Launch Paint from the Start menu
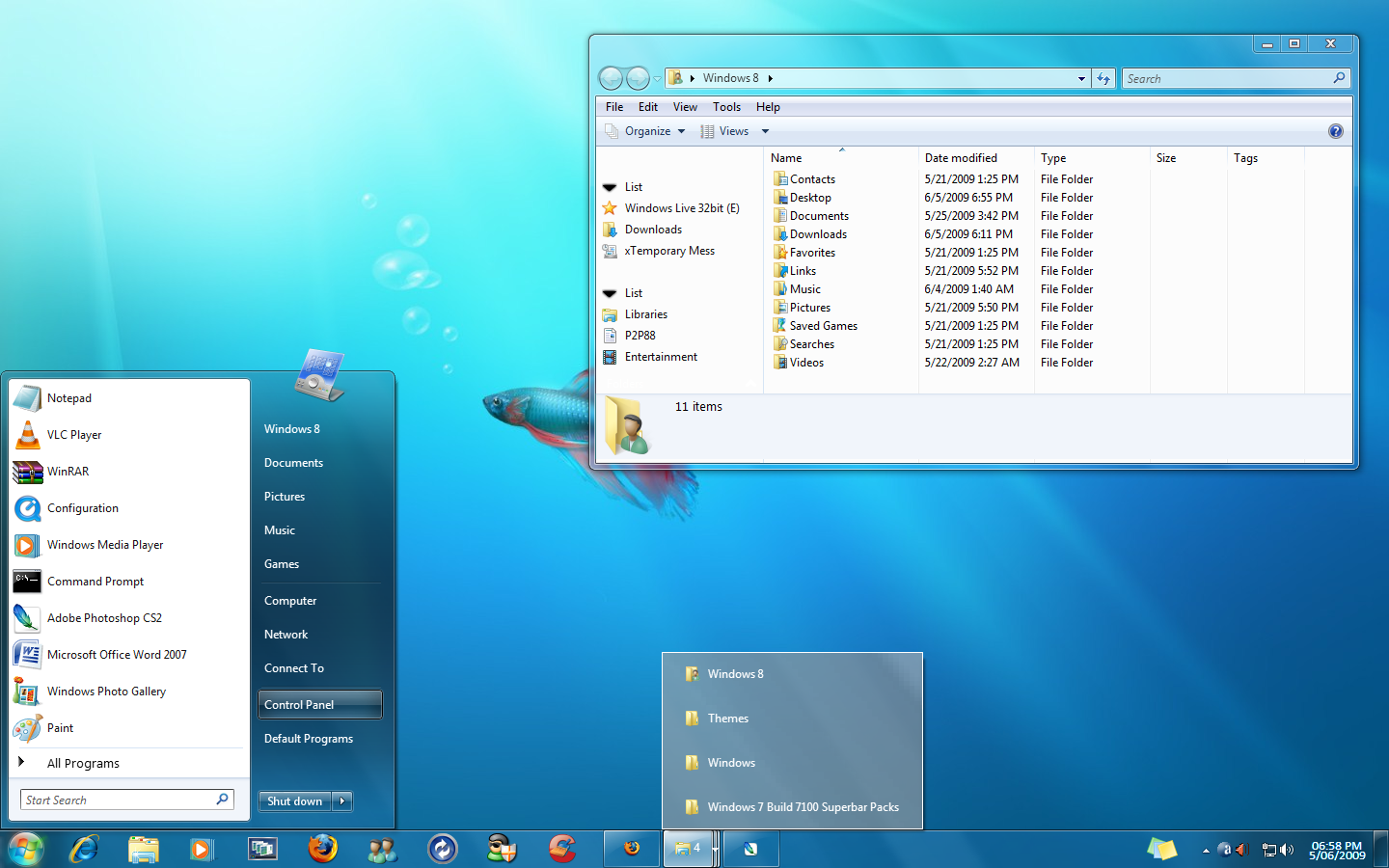The height and width of the screenshot is (868, 1389). coord(129,728)
